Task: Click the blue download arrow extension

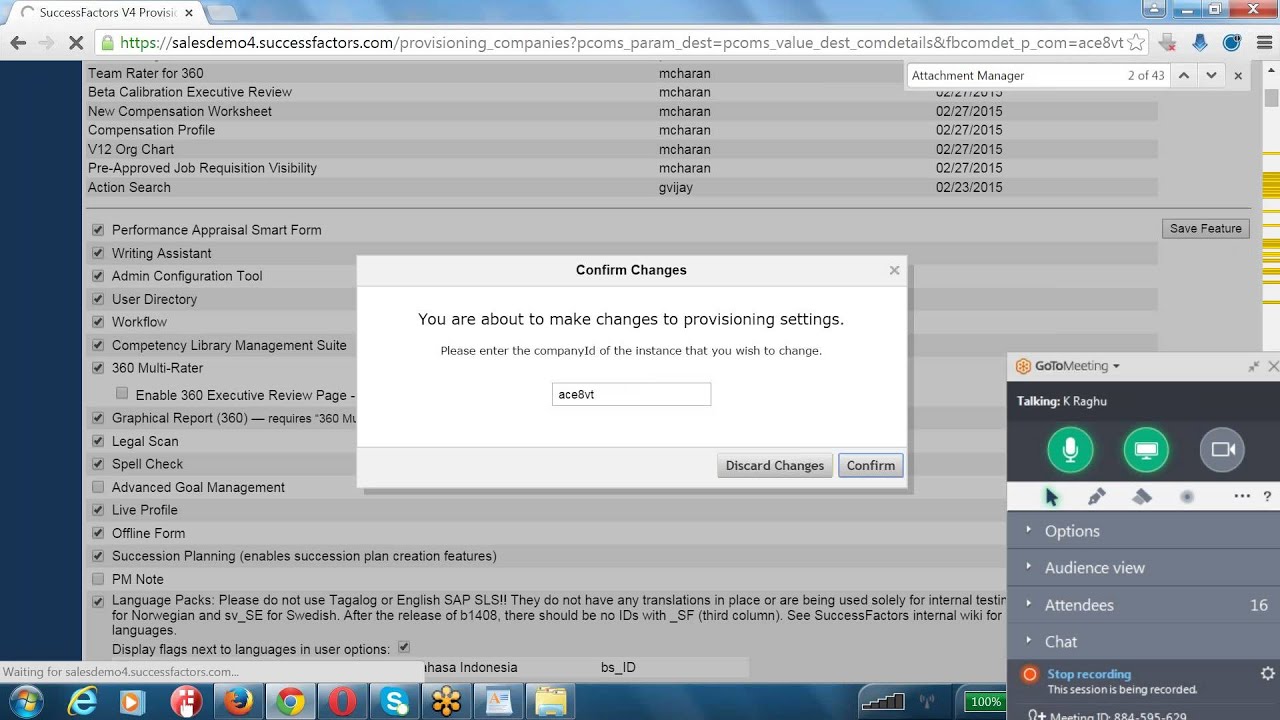Action: [1200, 43]
